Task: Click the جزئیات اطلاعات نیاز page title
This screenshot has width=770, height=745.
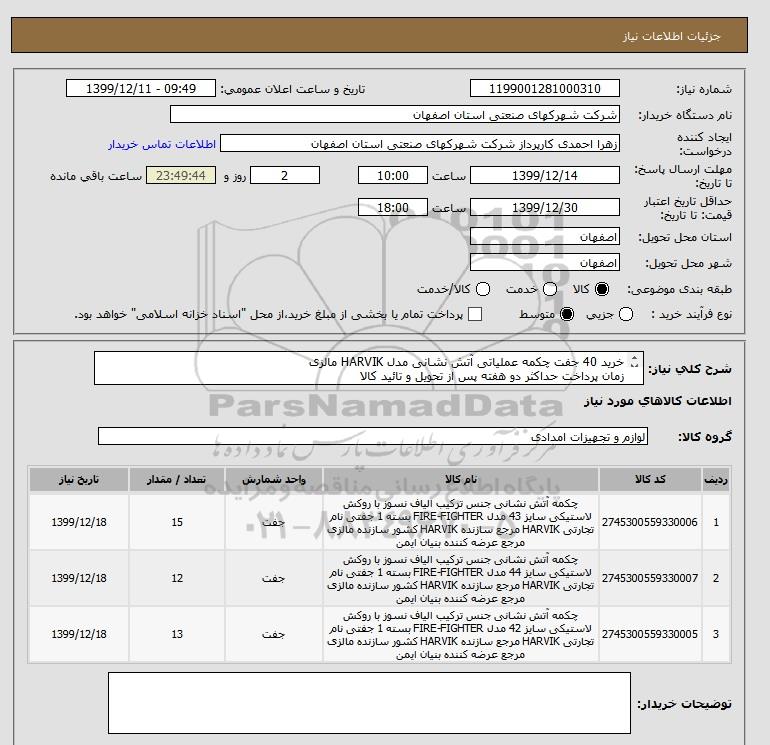Action: [x=671, y=36]
